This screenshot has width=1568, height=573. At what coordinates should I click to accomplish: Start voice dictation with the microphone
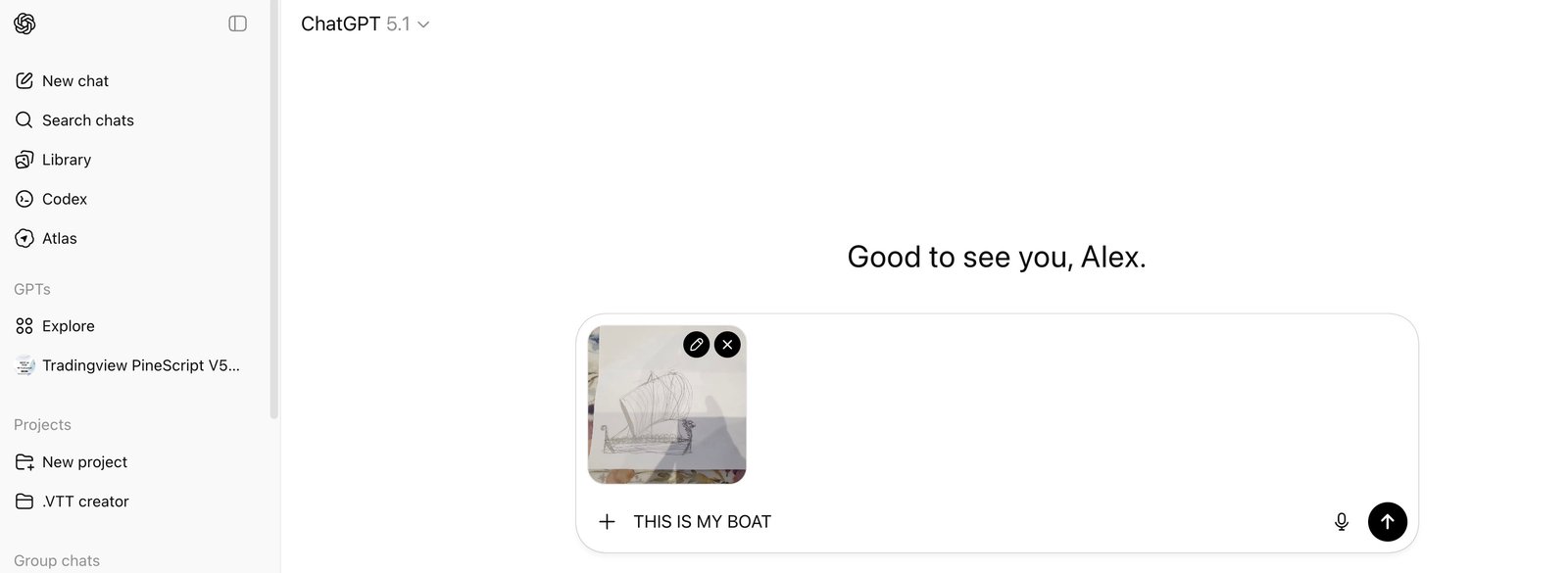(x=1342, y=522)
